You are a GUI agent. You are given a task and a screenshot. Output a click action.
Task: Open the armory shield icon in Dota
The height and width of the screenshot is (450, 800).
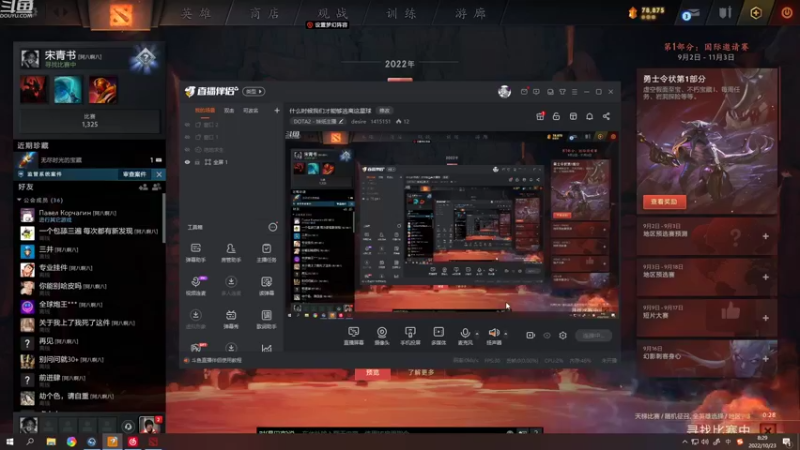pyautogui.click(x=725, y=13)
